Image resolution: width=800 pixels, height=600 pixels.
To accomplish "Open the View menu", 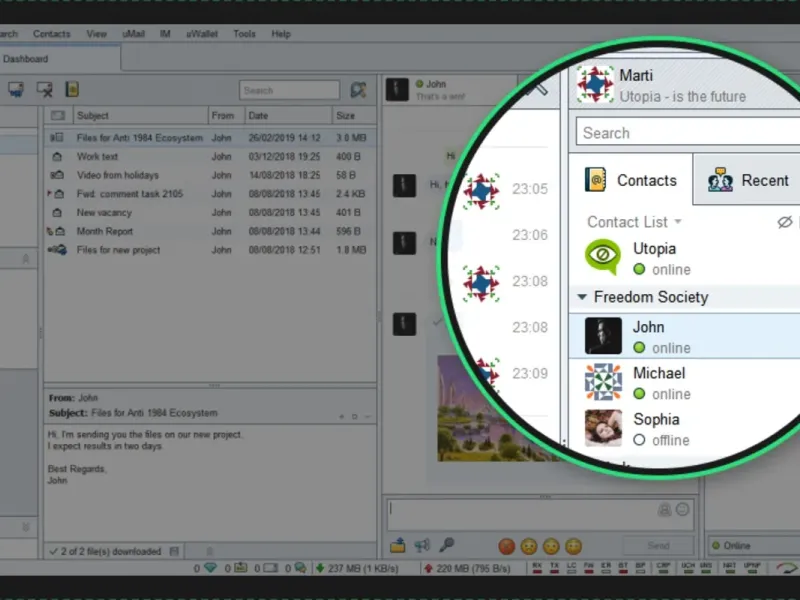I will 96,34.
